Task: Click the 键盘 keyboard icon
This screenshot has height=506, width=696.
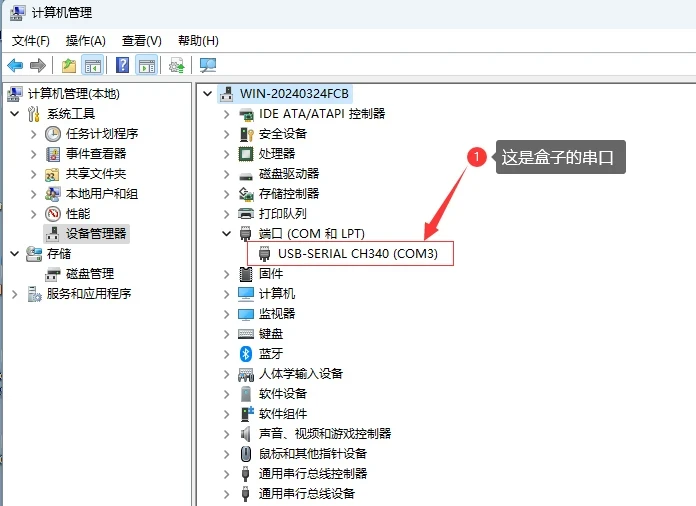Action: (246, 334)
